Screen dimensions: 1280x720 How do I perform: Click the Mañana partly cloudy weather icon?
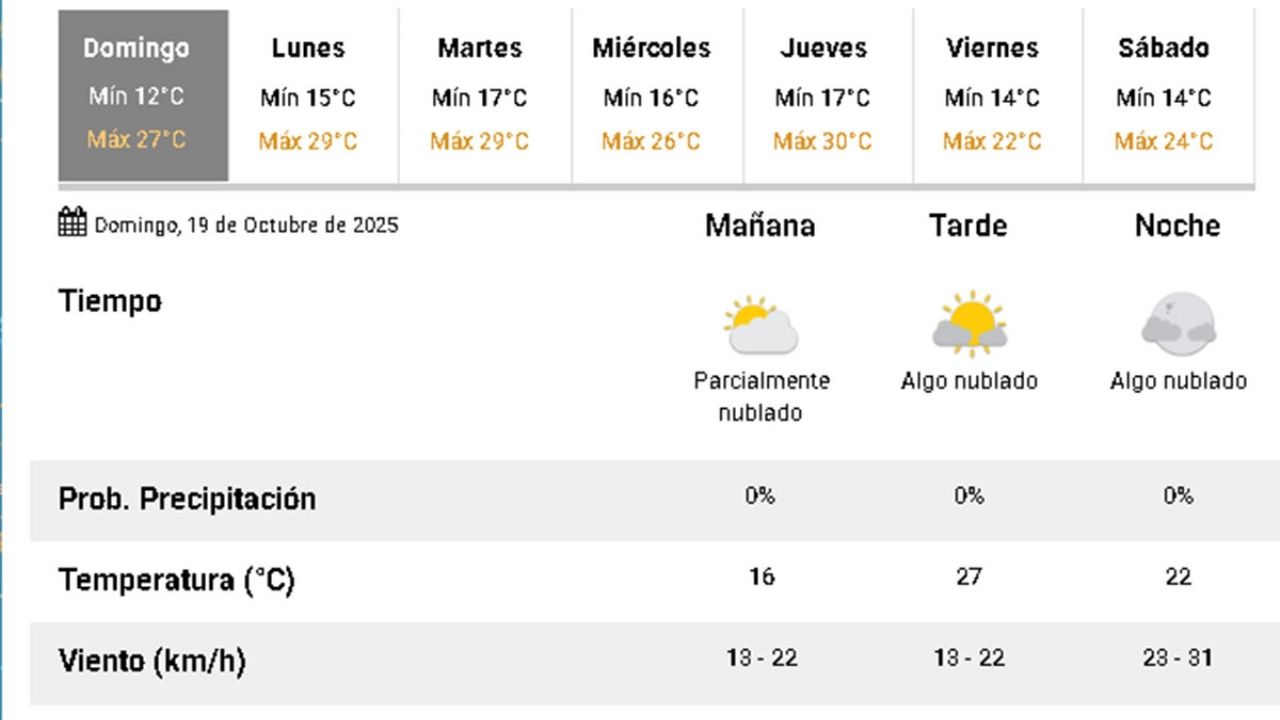[761, 325]
